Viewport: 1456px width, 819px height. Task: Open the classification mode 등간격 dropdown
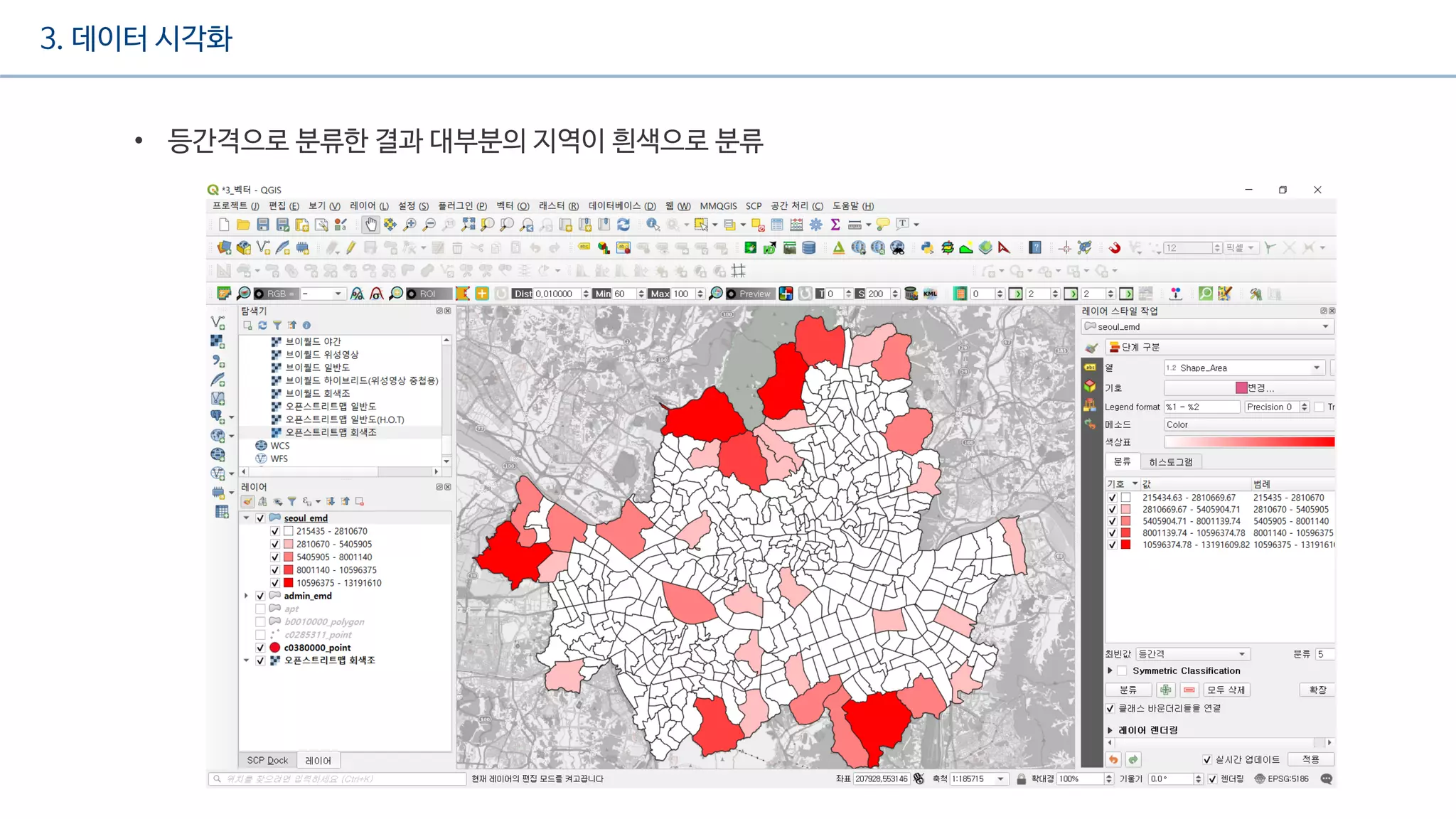(1193, 654)
